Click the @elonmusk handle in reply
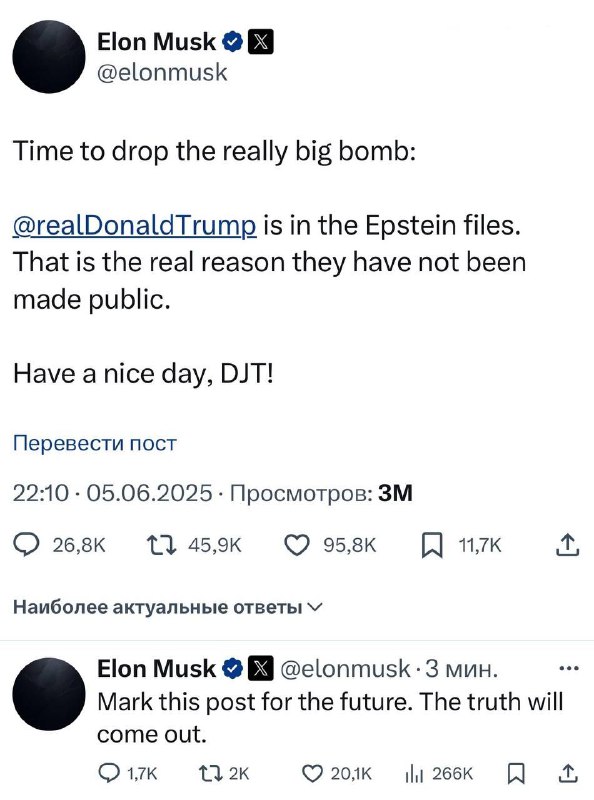Image resolution: width=594 pixels, height=800 pixels. pyautogui.click(x=345, y=668)
